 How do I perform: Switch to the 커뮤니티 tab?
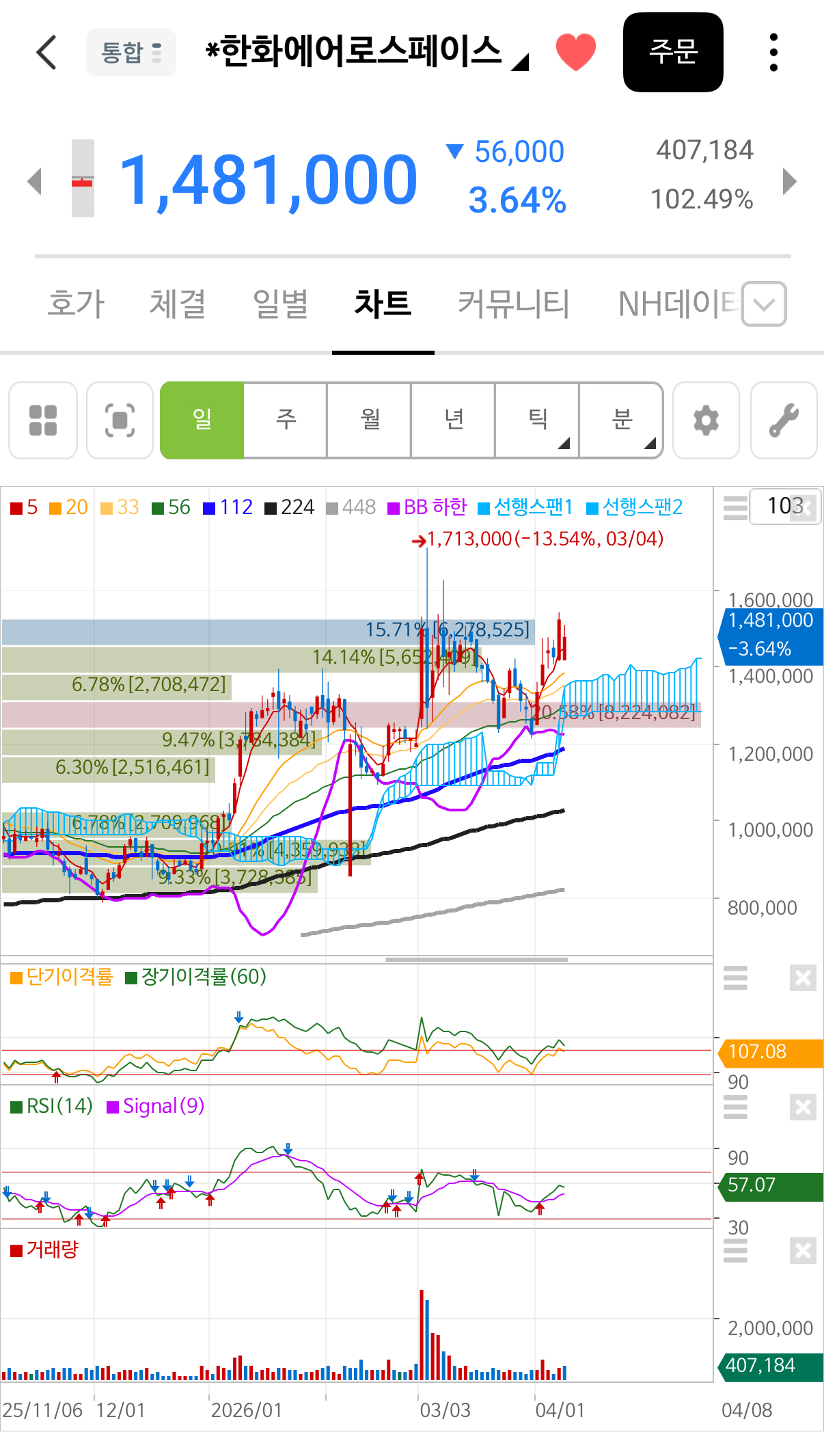pyautogui.click(x=513, y=304)
